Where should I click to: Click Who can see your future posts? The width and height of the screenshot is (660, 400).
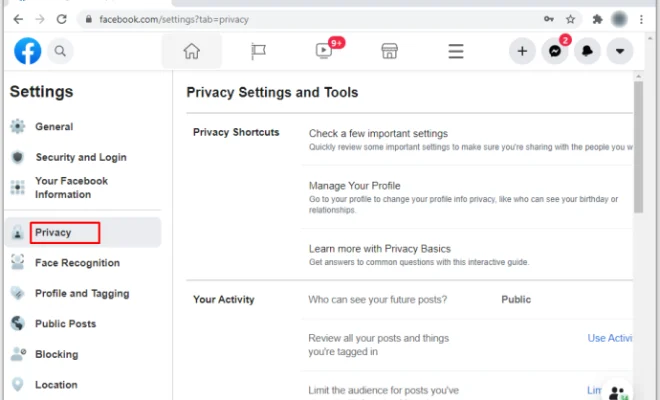pyautogui.click(x=378, y=299)
